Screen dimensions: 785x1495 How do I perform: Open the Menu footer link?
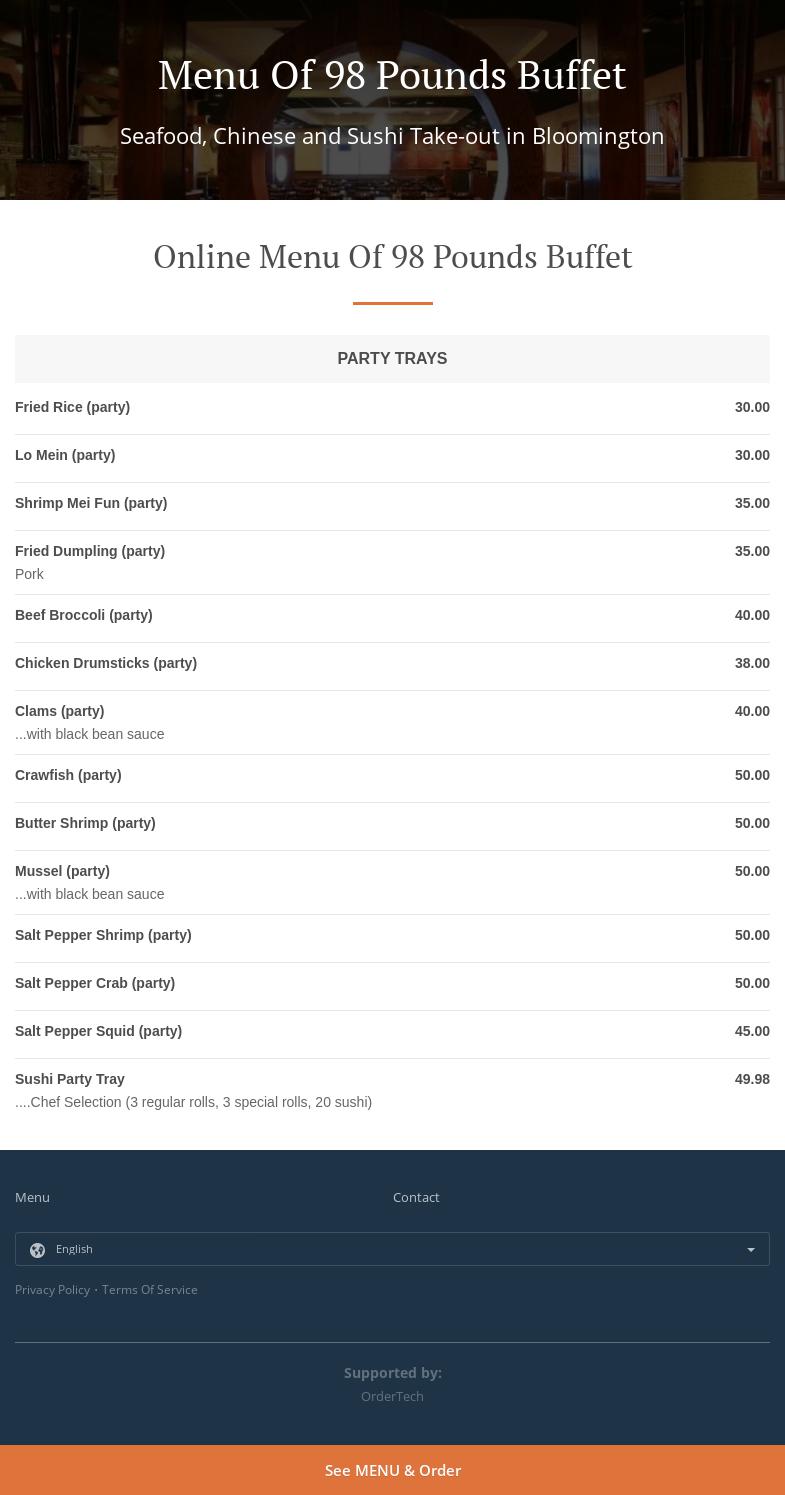pyautogui.click(x=32, y=1197)
